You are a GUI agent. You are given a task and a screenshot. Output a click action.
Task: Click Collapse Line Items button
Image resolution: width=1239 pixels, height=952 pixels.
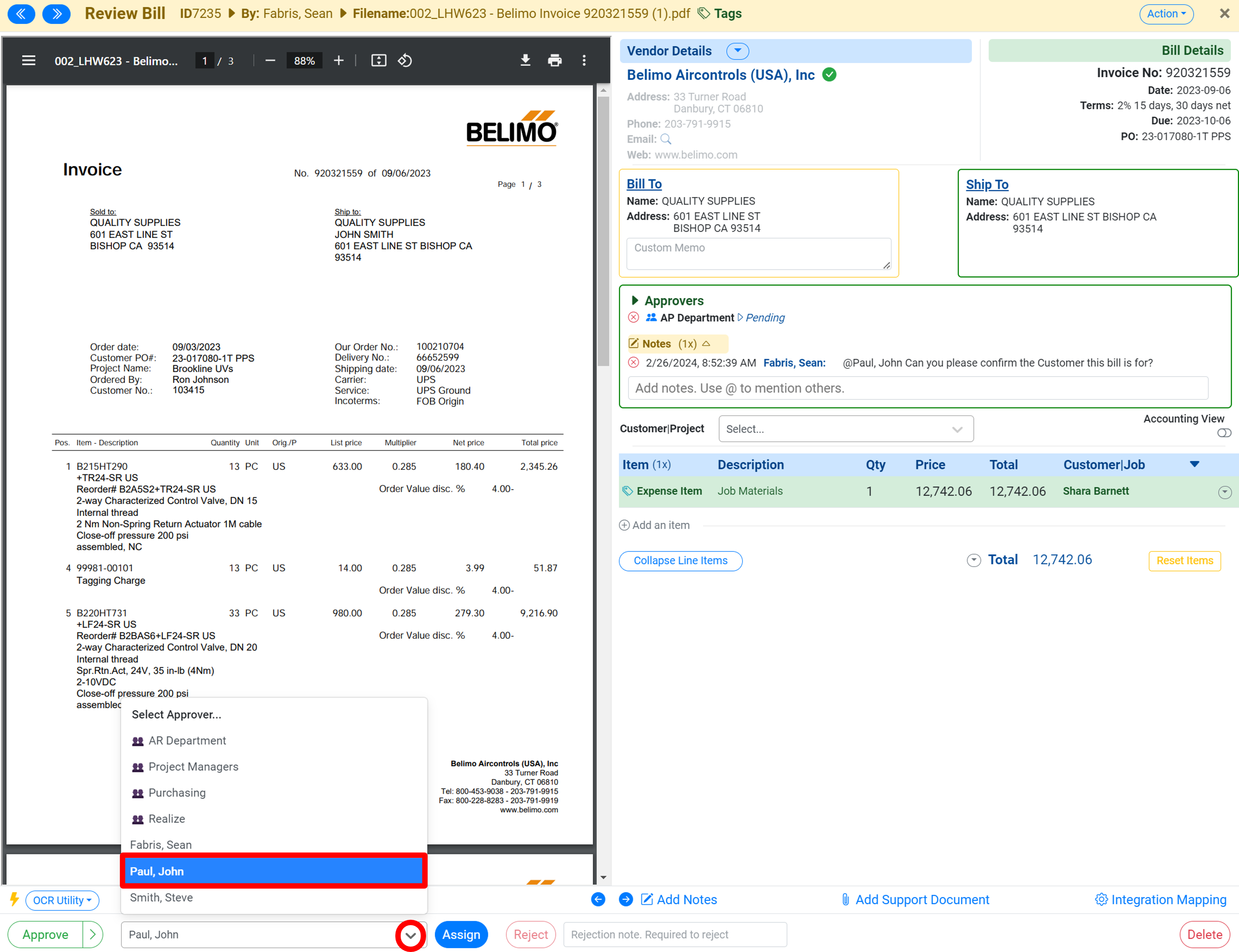point(680,561)
